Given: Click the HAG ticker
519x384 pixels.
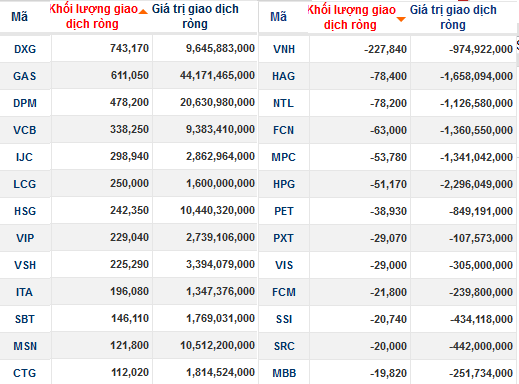Looking at the screenshot, I should [x=284, y=76].
